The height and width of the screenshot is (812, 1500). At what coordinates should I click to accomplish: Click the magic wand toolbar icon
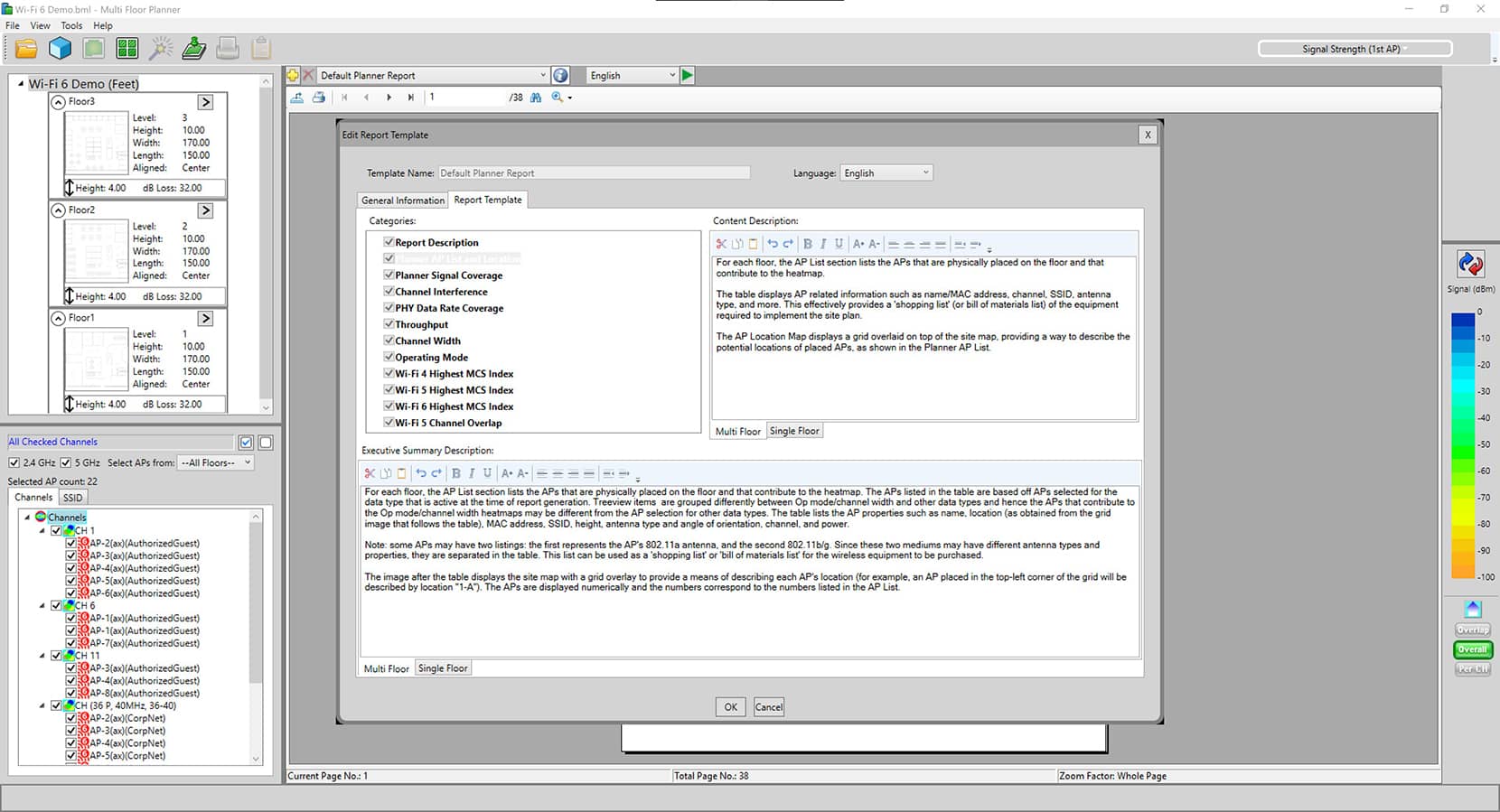pyautogui.click(x=161, y=49)
